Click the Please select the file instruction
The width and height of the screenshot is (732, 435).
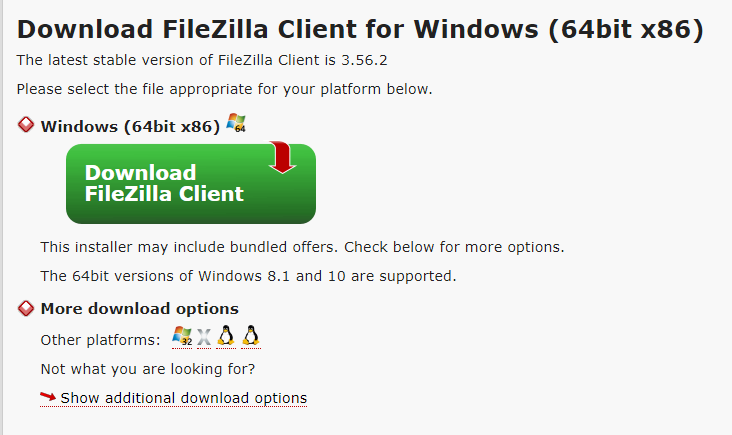coord(225,89)
